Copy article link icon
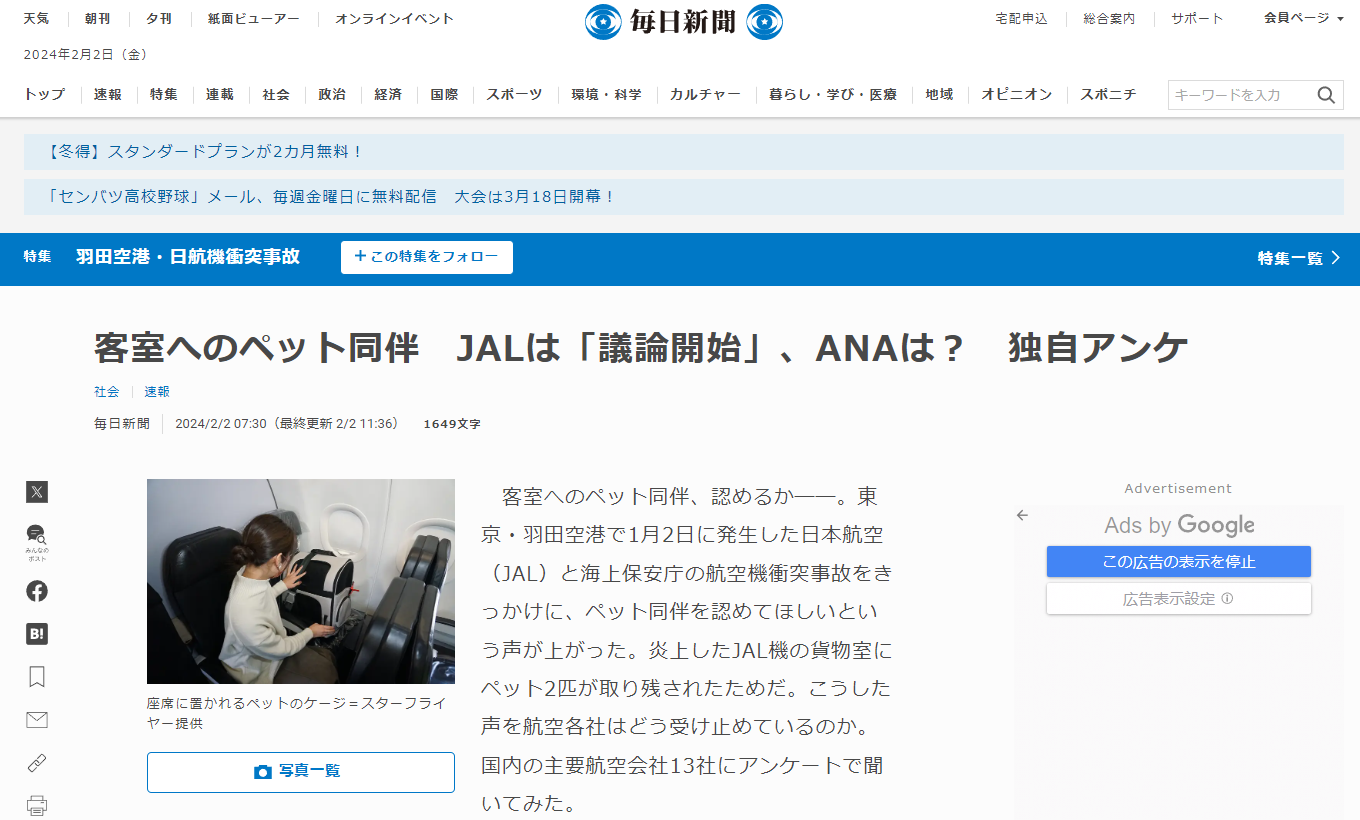This screenshot has height=820, width=1360. (x=37, y=763)
